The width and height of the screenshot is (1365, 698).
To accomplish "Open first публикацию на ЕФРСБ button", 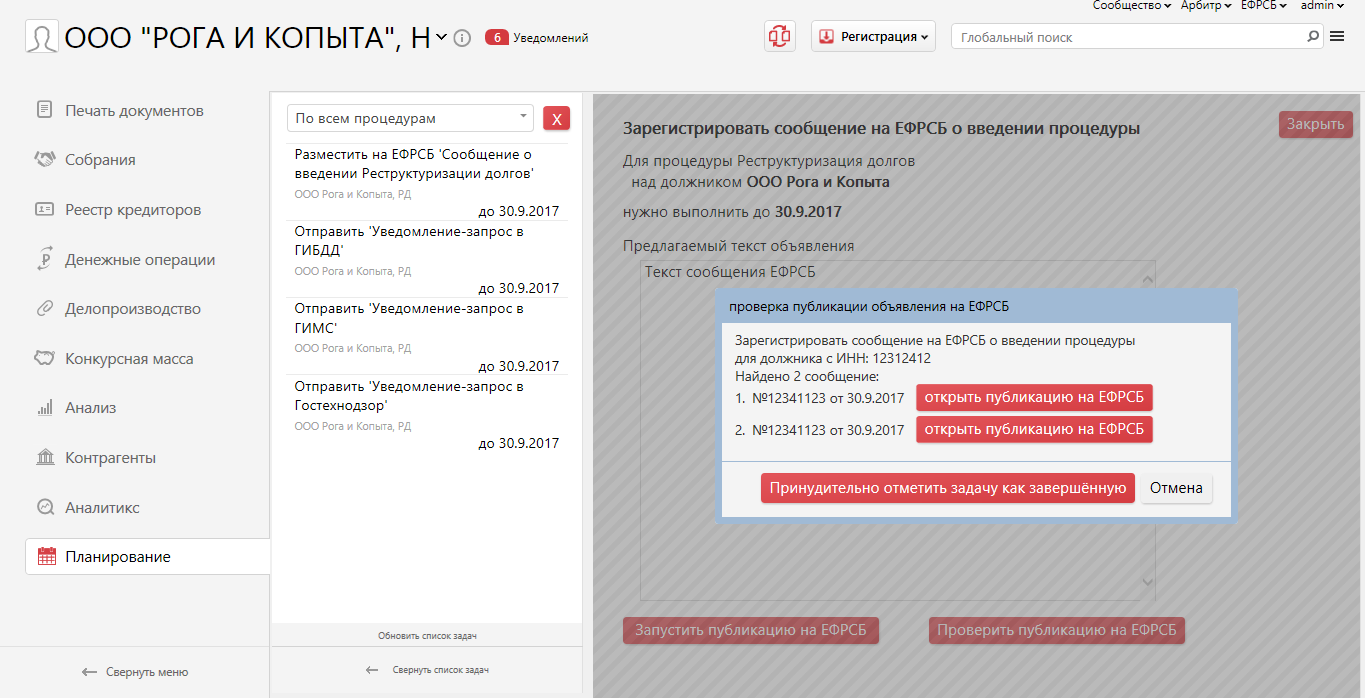I will (1034, 398).
